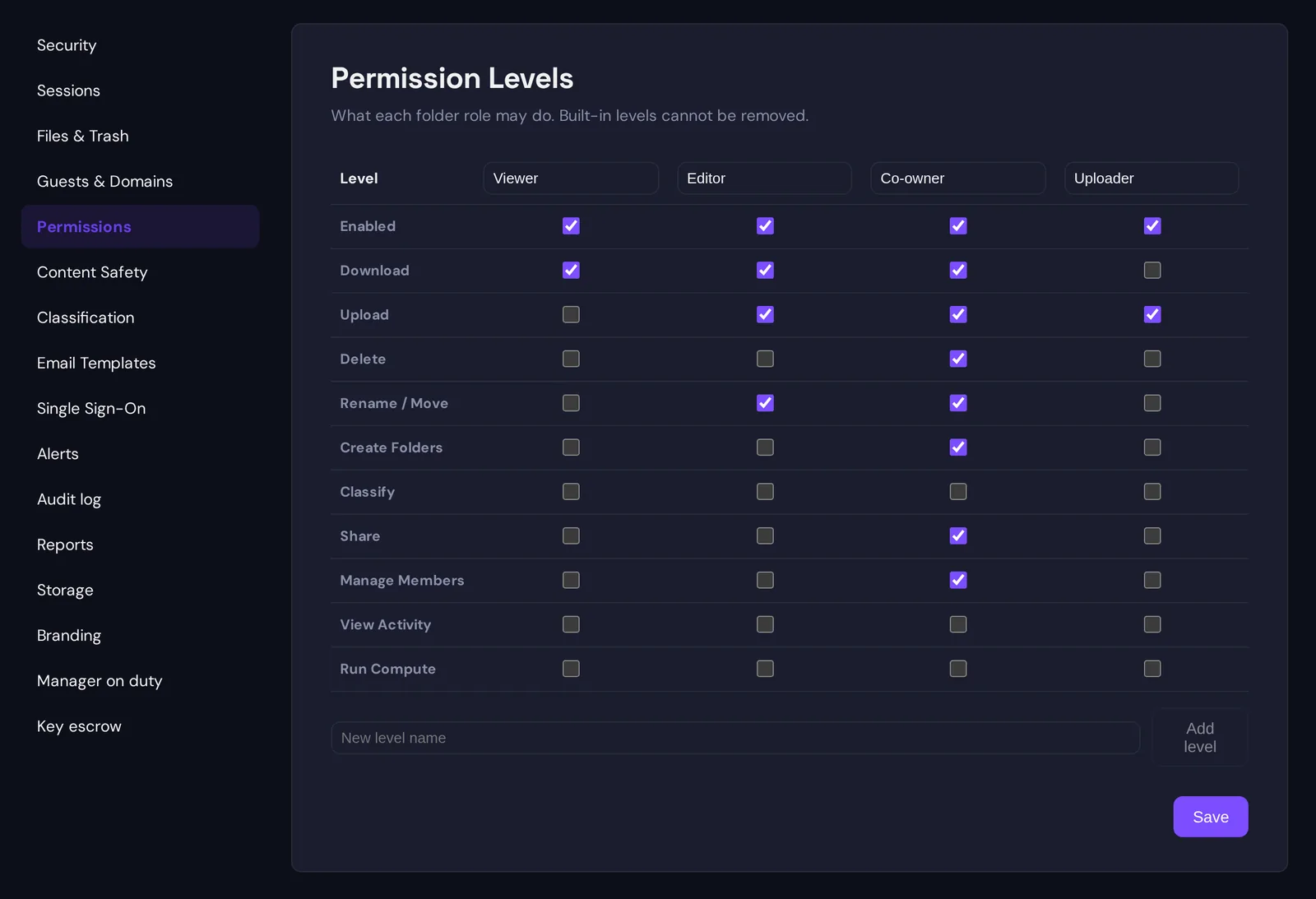Uncheck Share for Co-owner
The image size is (1316, 899).
958,536
